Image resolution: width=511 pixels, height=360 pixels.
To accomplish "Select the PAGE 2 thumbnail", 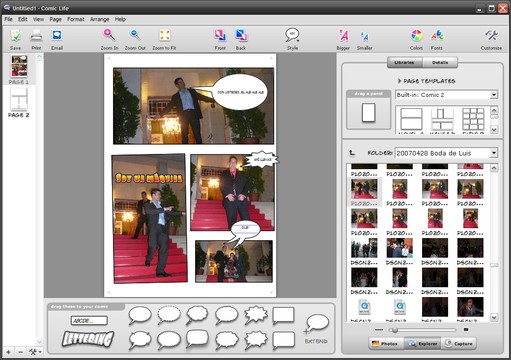I will click(x=19, y=103).
